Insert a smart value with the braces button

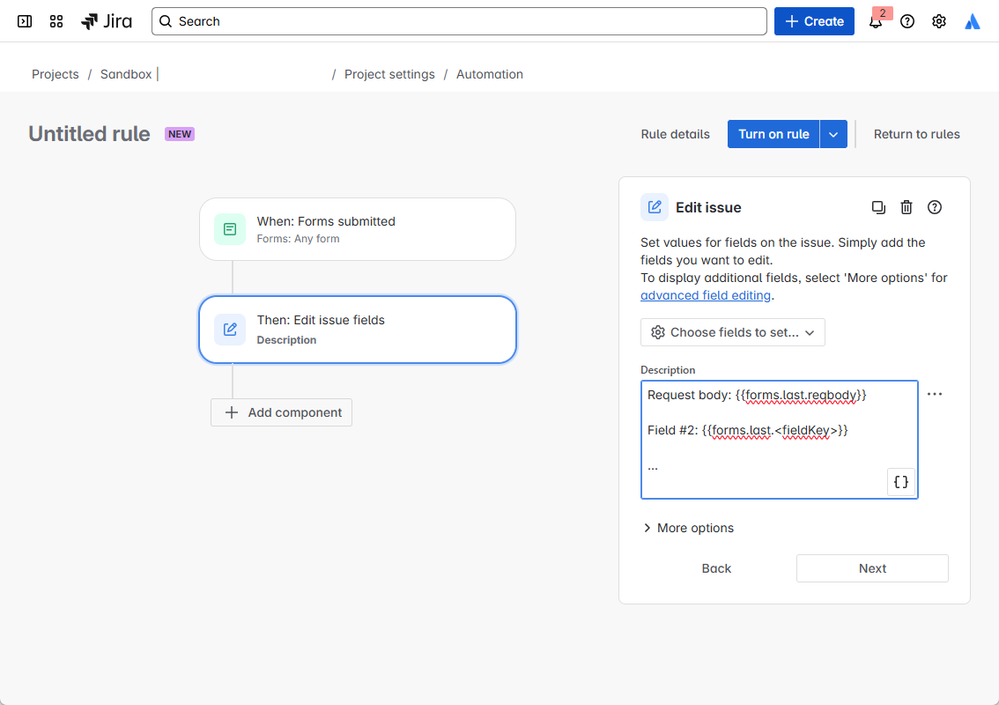click(x=901, y=482)
